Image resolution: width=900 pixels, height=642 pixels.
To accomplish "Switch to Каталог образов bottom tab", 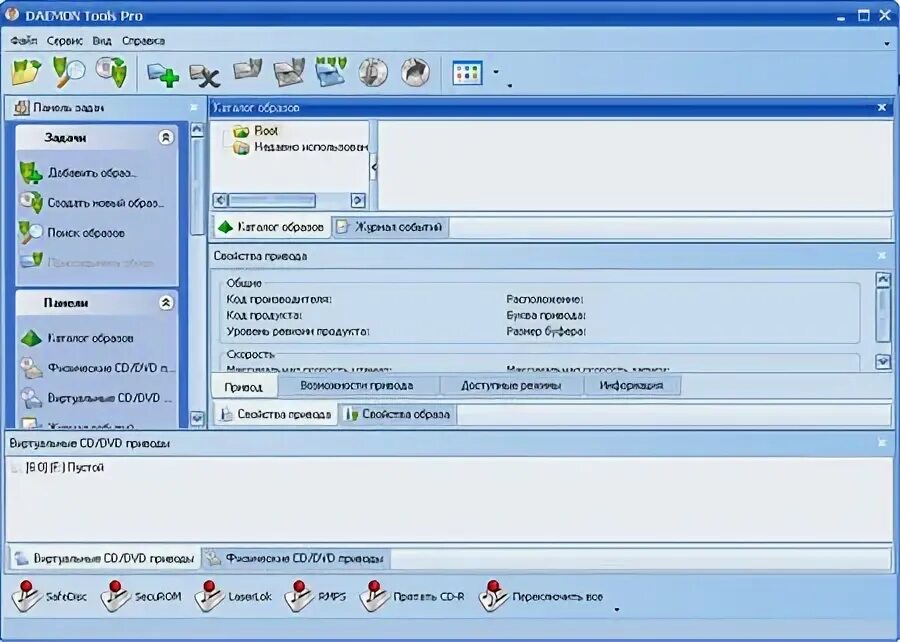I will 271,227.
